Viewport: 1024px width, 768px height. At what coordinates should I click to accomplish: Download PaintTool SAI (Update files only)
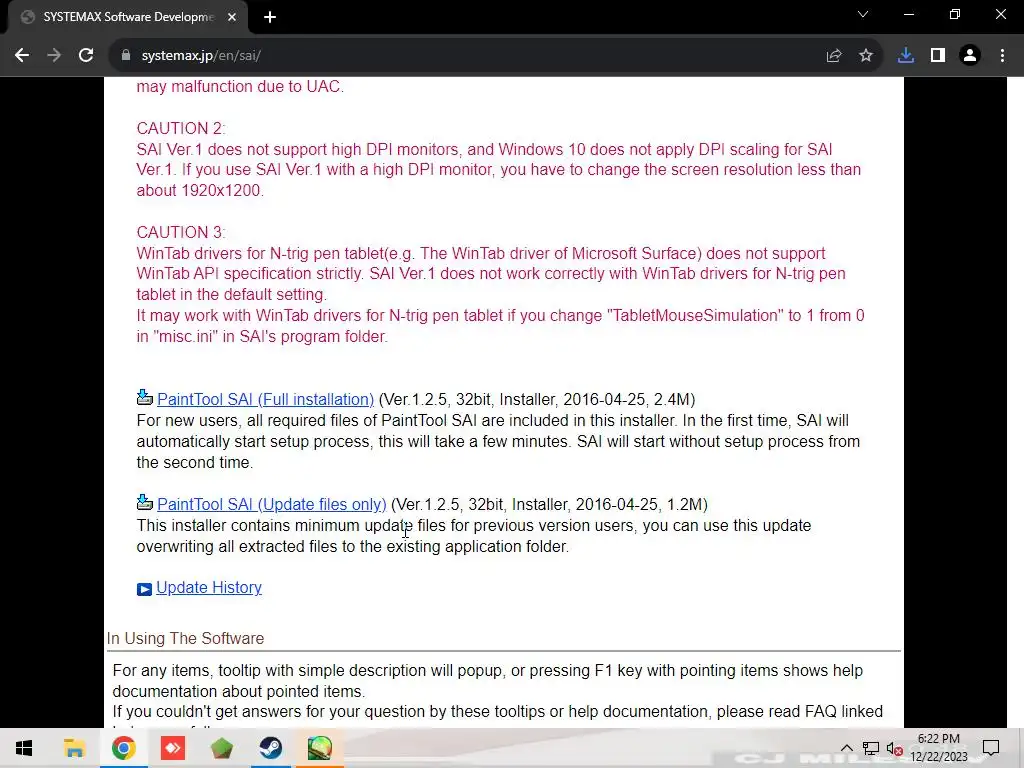coord(272,504)
